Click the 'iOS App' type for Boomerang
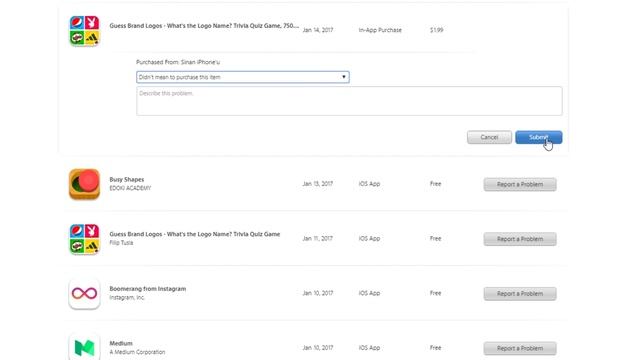The width and height of the screenshot is (640, 360). pos(369,293)
